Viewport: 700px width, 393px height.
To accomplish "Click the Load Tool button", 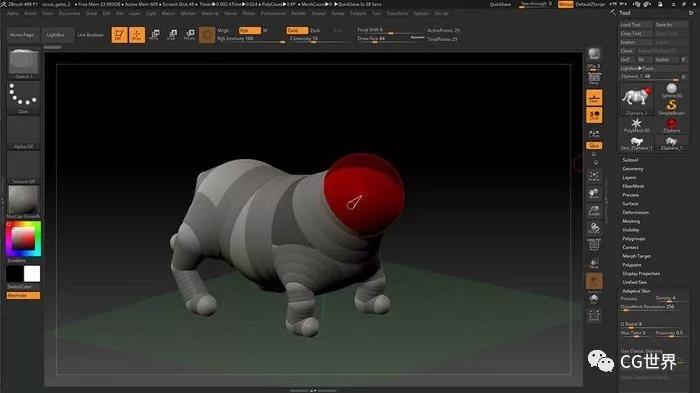I will 636,25.
